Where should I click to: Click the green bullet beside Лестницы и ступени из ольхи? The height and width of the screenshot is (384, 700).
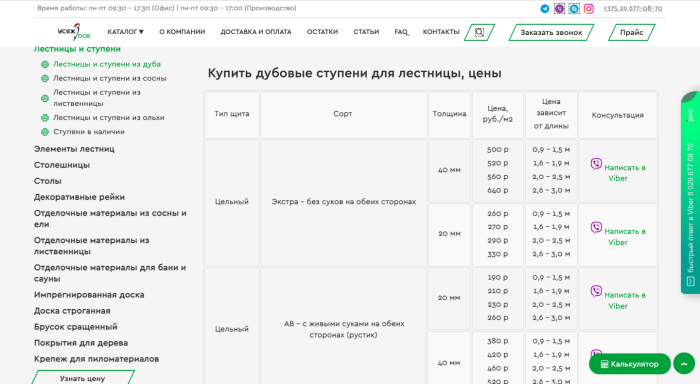(x=45, y=118)
